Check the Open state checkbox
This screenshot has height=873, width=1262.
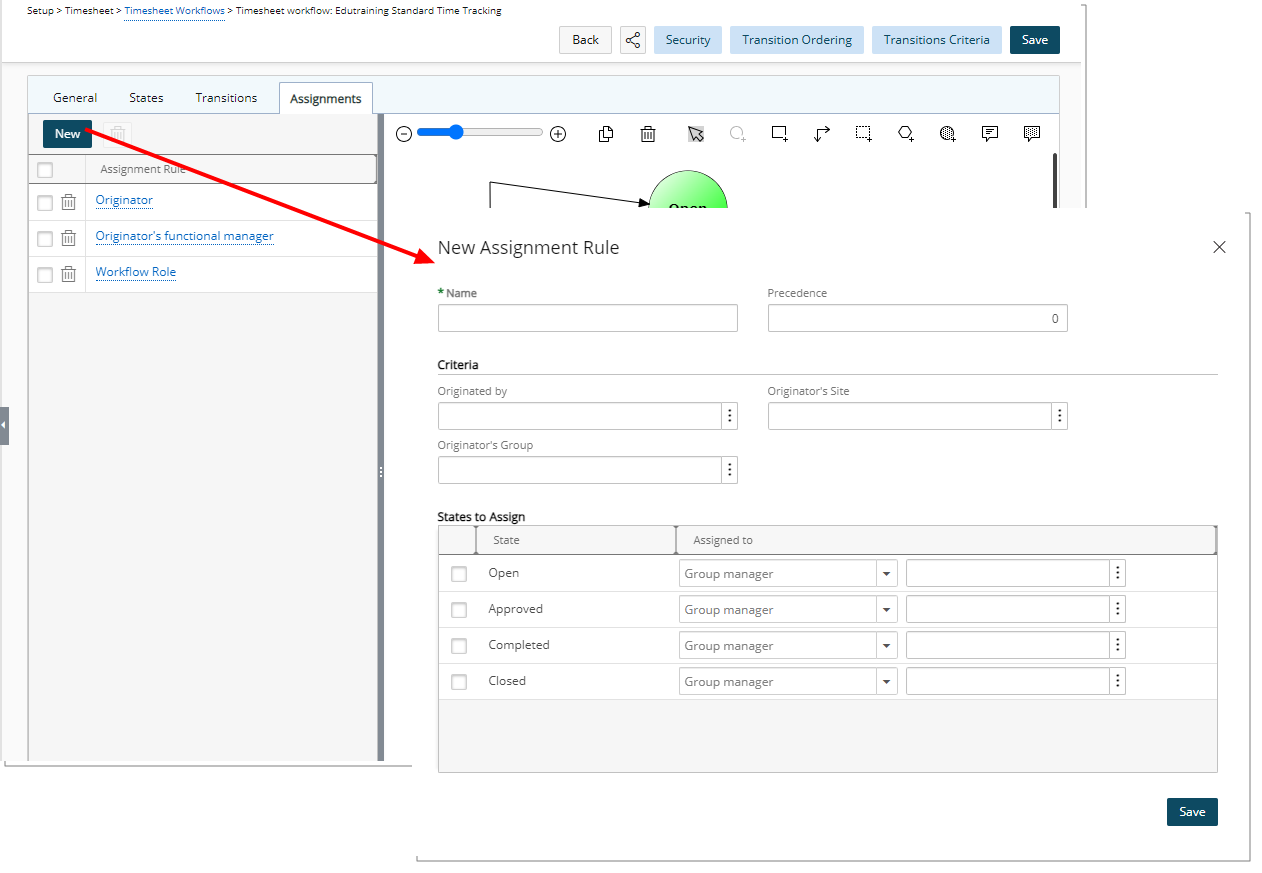pyautogui.click(x=459, y=574)
